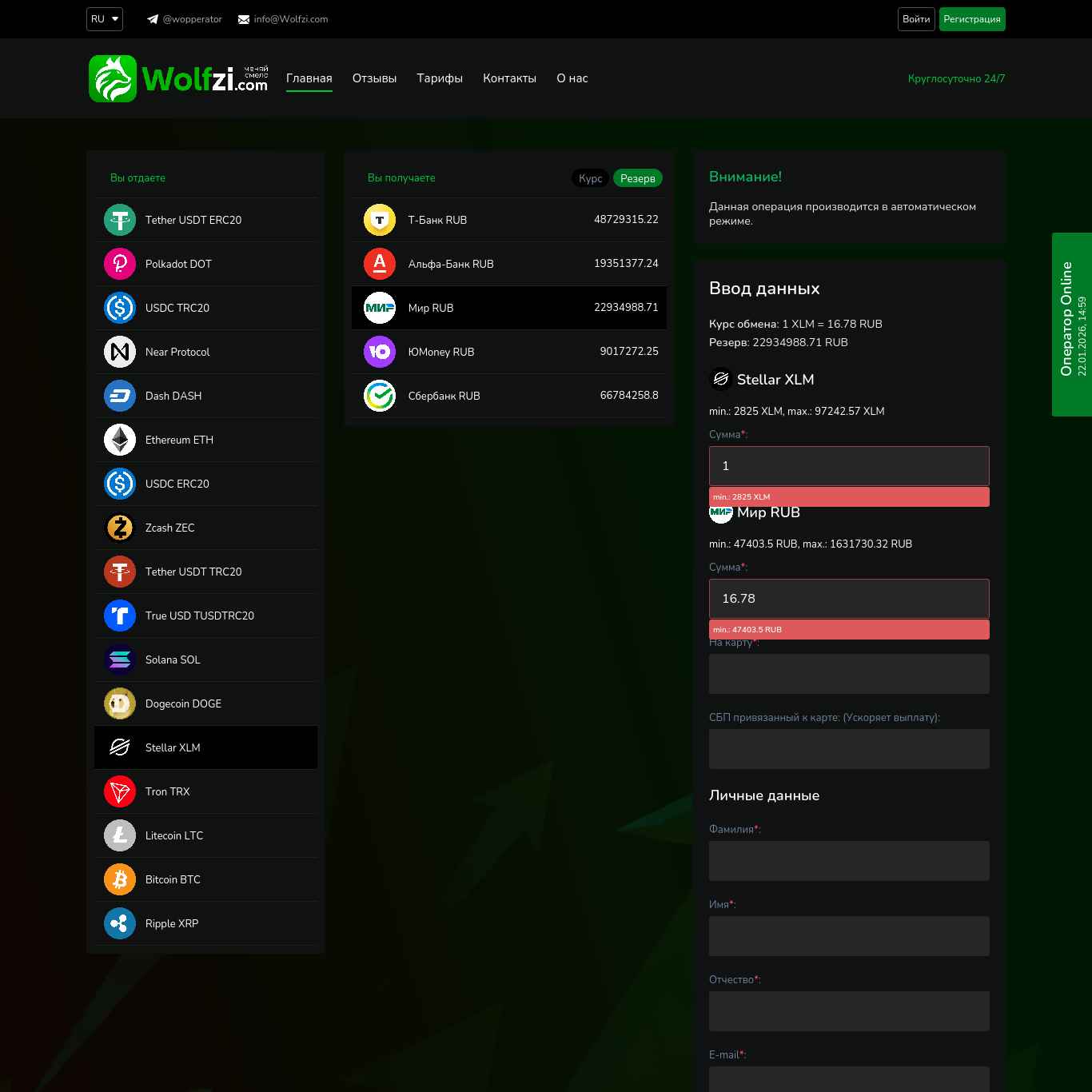Open the Отзывы menu item

coord(374,78)
